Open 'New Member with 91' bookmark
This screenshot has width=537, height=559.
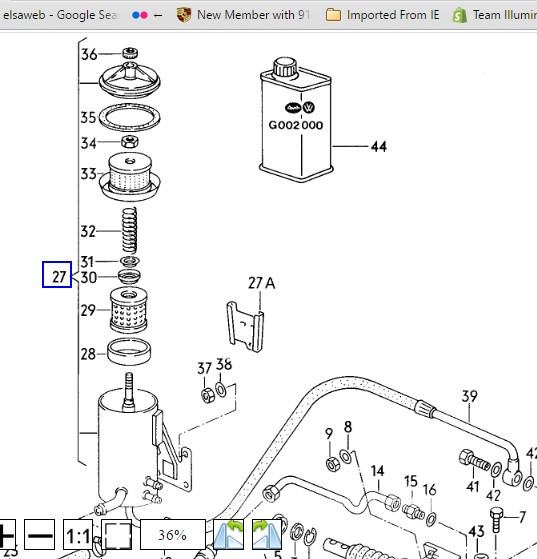tap(254, 15)
